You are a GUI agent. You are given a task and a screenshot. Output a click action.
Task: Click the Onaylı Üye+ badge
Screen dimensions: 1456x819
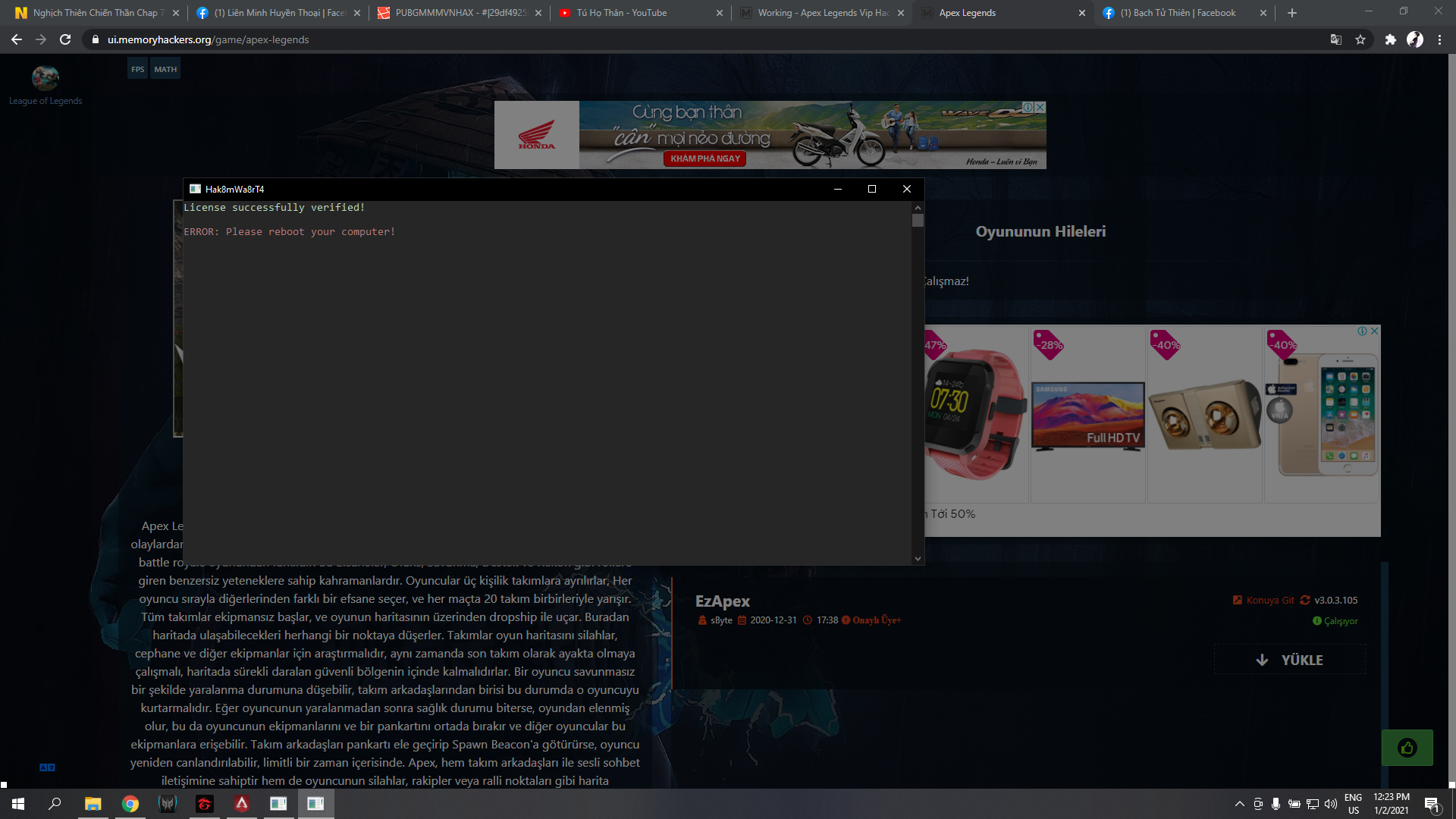click(x=877, y=620)
